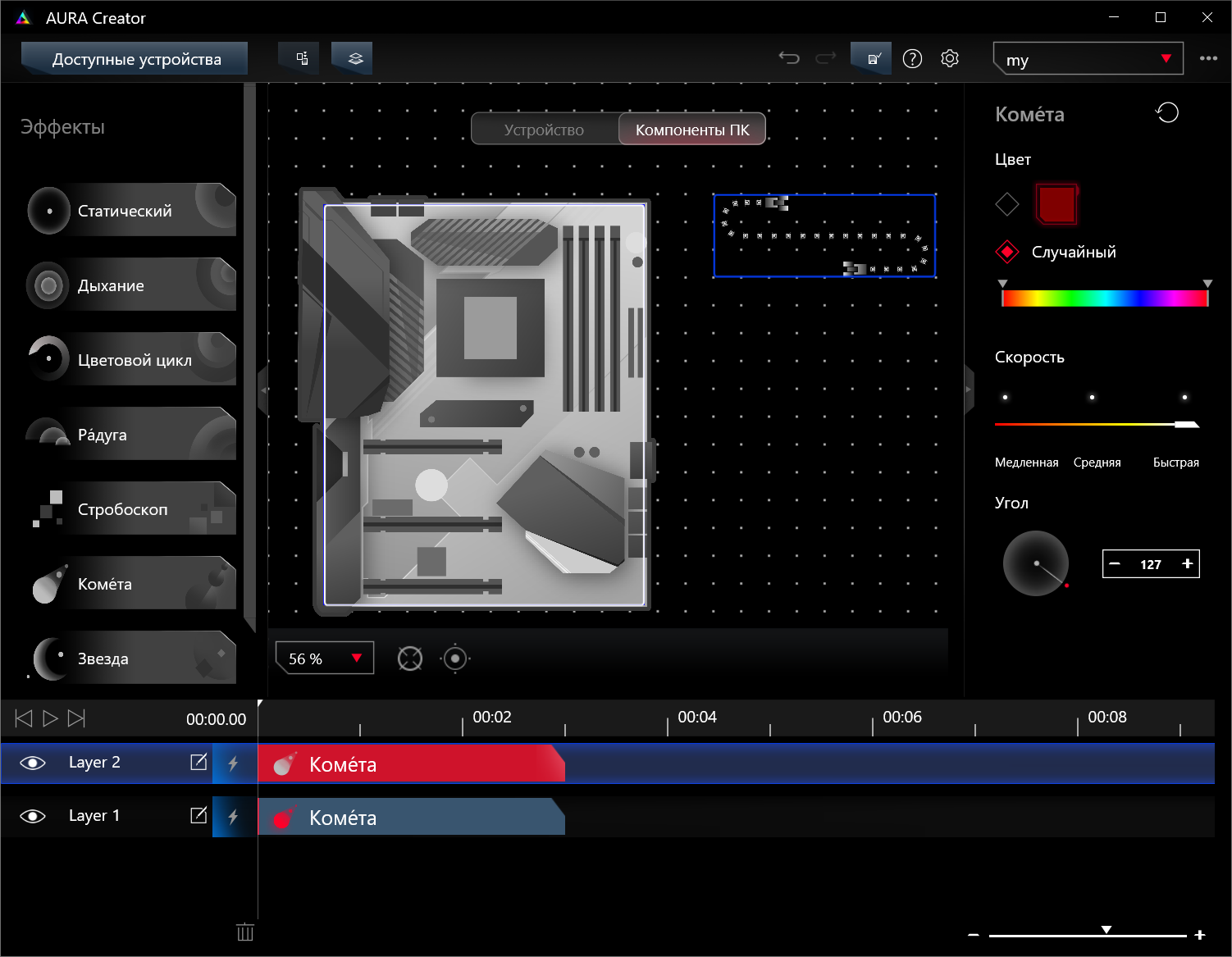Click the Доступные устройства button
This screenshot has height=957, width=1232.
pyautogui.click(x=135, y=59)
